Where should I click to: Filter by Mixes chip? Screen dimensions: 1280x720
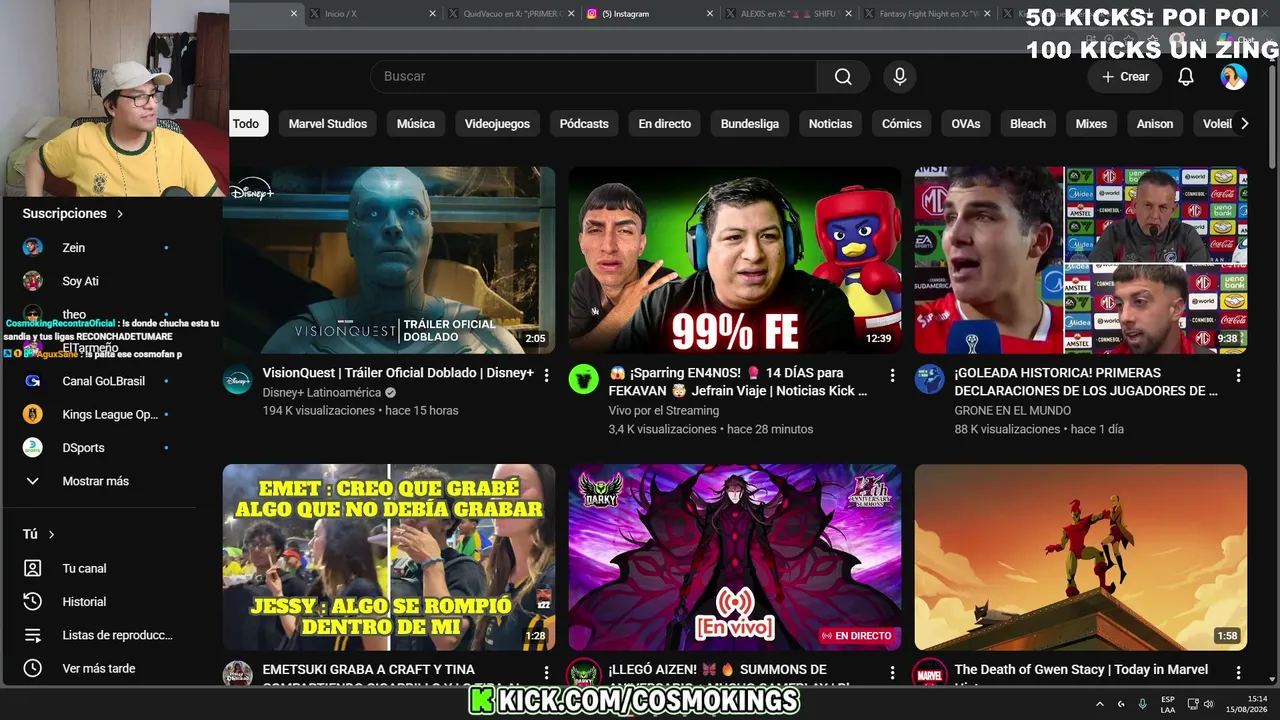1091,124
